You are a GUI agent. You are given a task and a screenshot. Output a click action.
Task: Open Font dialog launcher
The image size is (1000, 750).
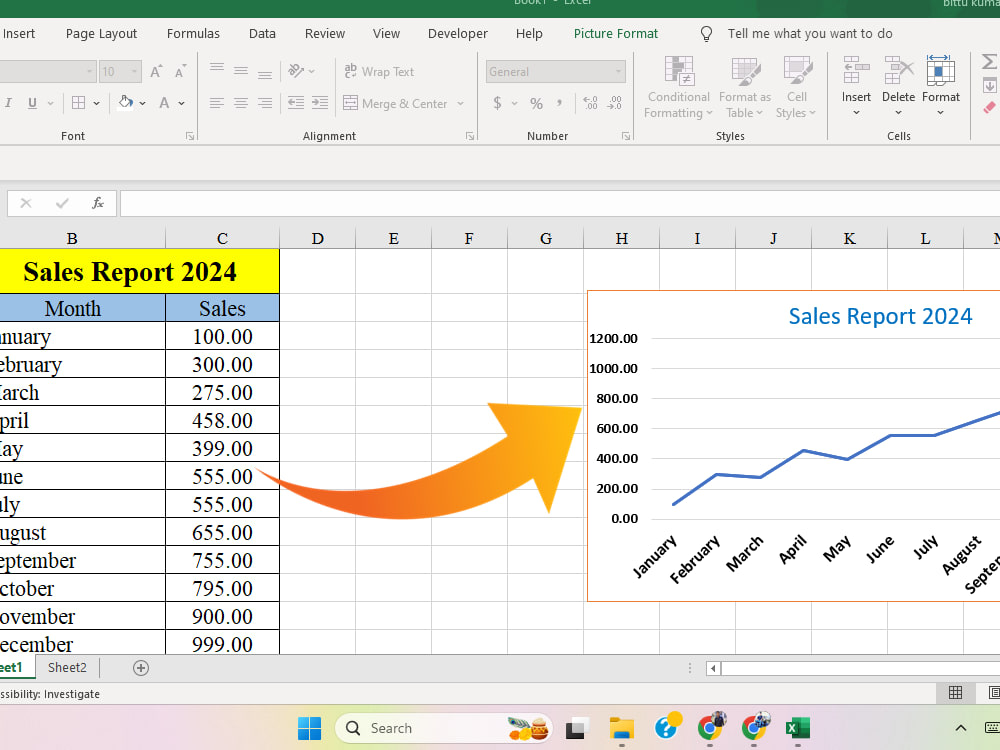click(x=189, y=136)
